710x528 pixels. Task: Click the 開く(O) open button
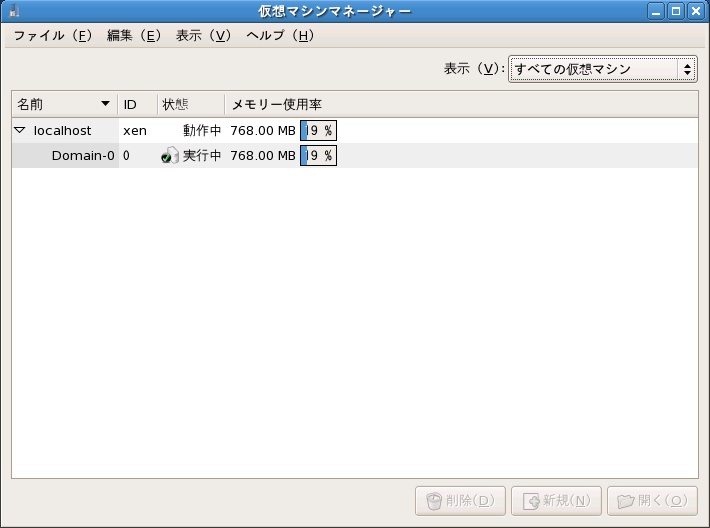coord(652,501)
